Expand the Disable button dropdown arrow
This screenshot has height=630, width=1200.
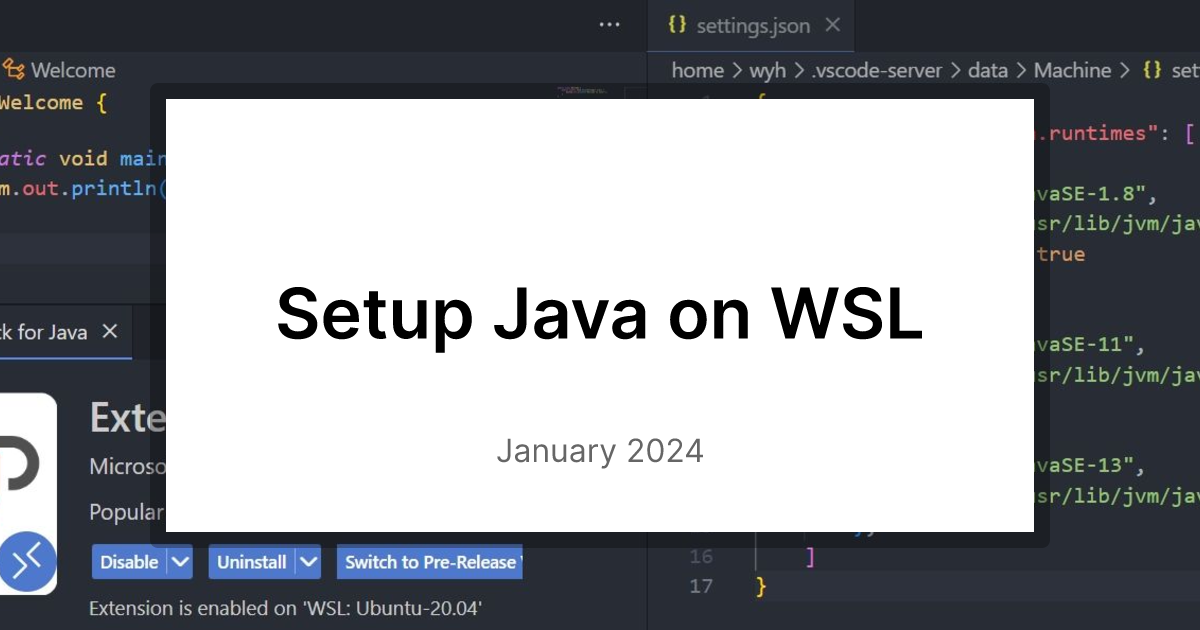180,562
